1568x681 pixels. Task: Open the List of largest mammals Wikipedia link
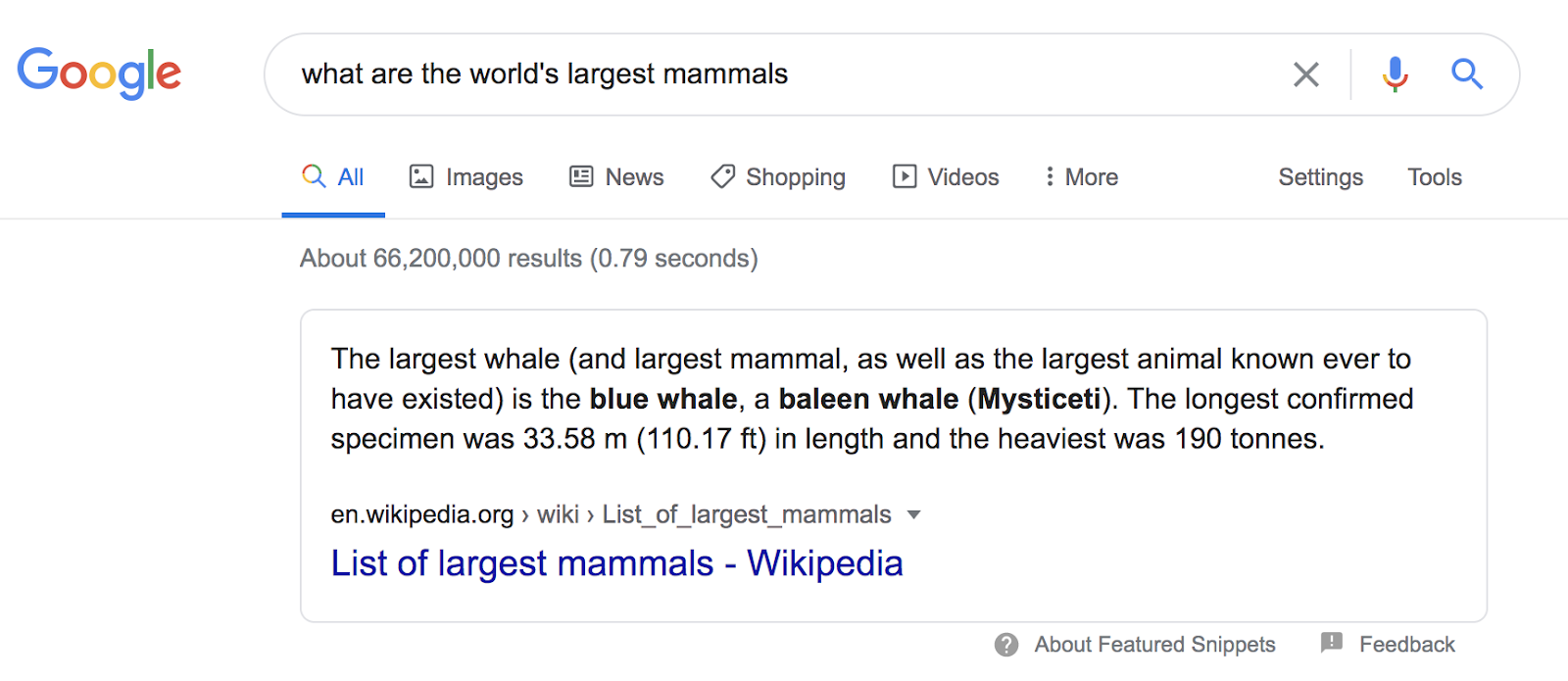tap(616, 563)
